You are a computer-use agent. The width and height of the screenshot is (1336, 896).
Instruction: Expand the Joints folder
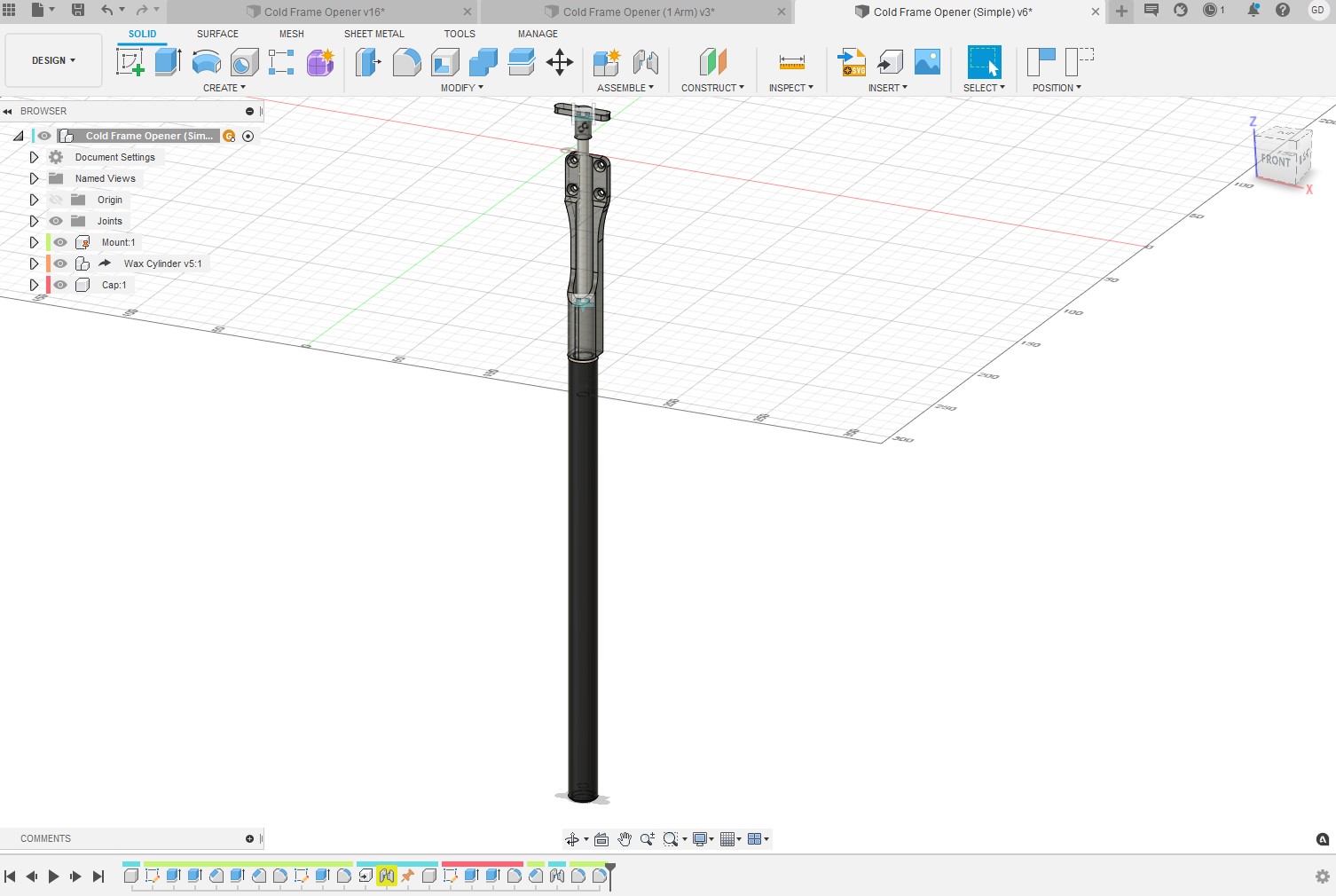(x=34, y=221)
